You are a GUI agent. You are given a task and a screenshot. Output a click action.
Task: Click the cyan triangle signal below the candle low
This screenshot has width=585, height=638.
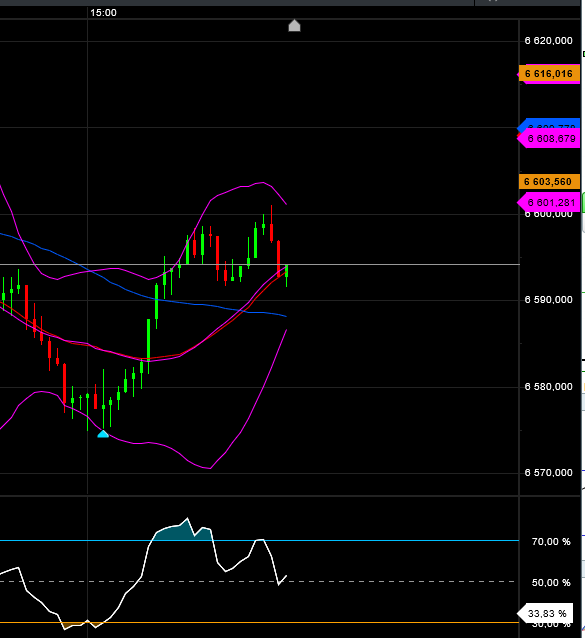[x=103, y=434]
